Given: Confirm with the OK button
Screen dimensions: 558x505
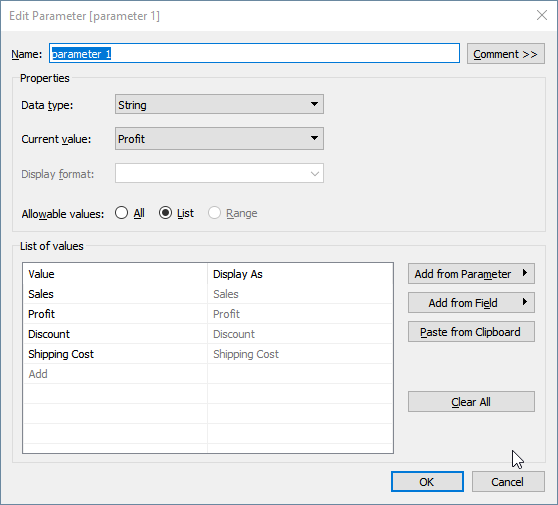Looking at the screenshot, I should pyautogui.click(x=427, y=482).
